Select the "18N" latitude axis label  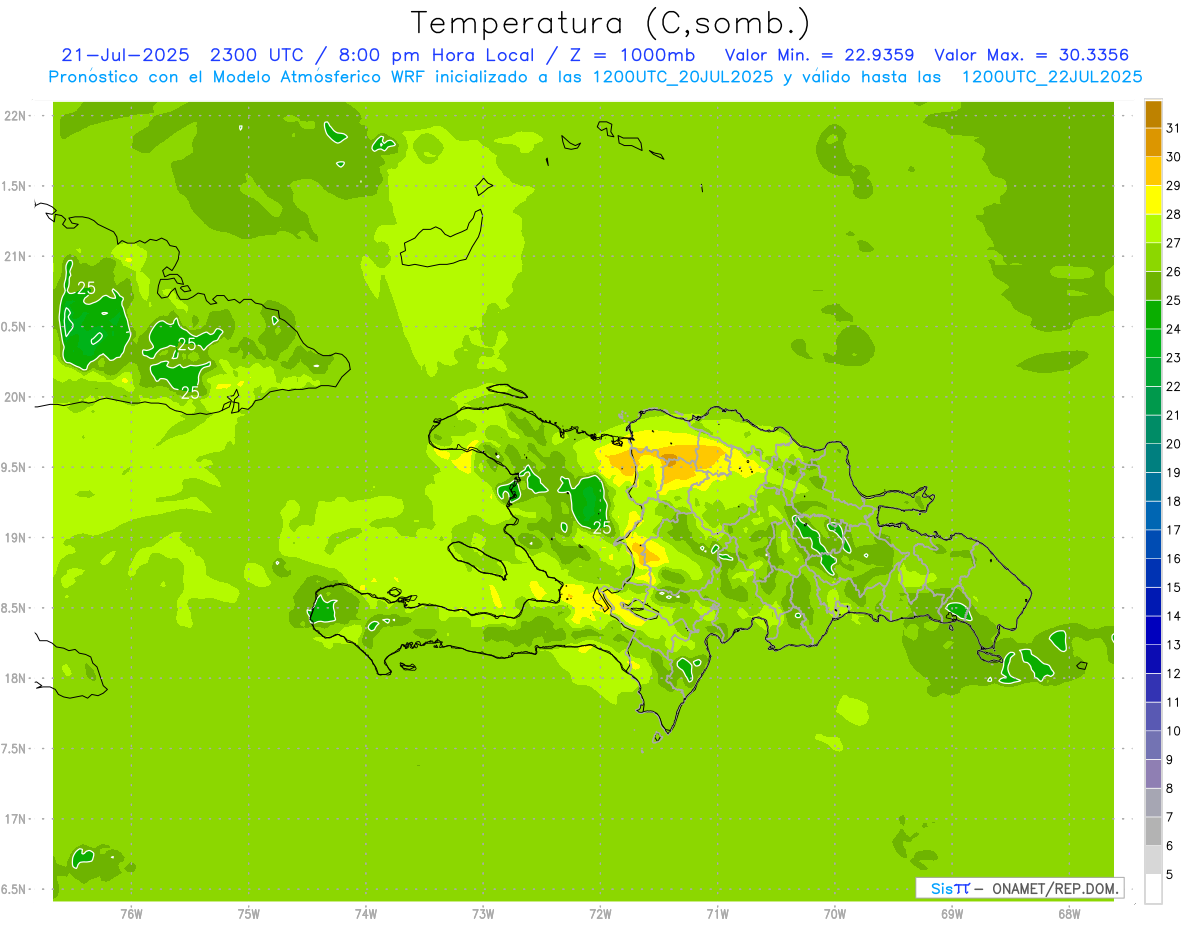[15, 678]
